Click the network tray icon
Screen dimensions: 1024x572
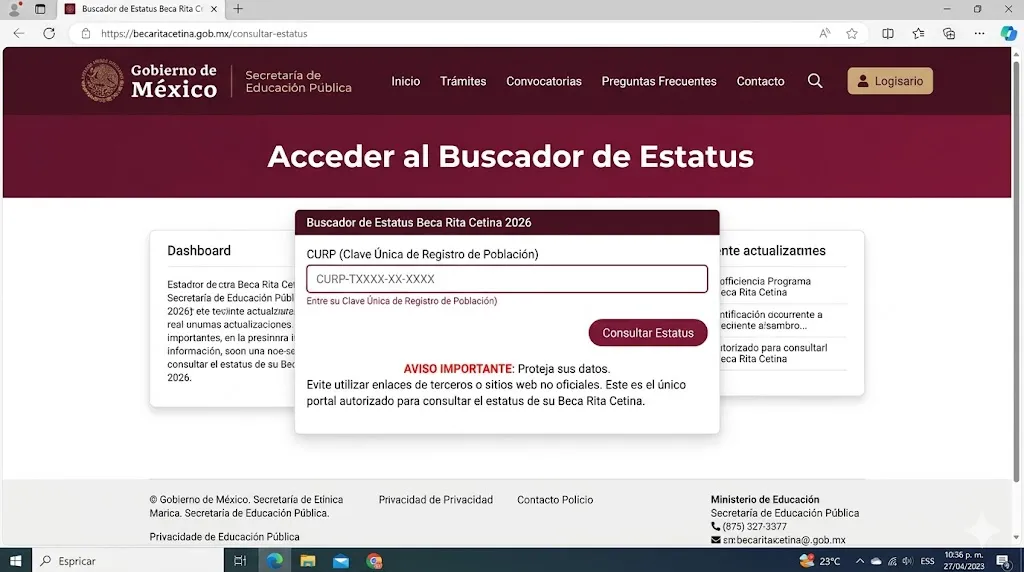point(892,561)
